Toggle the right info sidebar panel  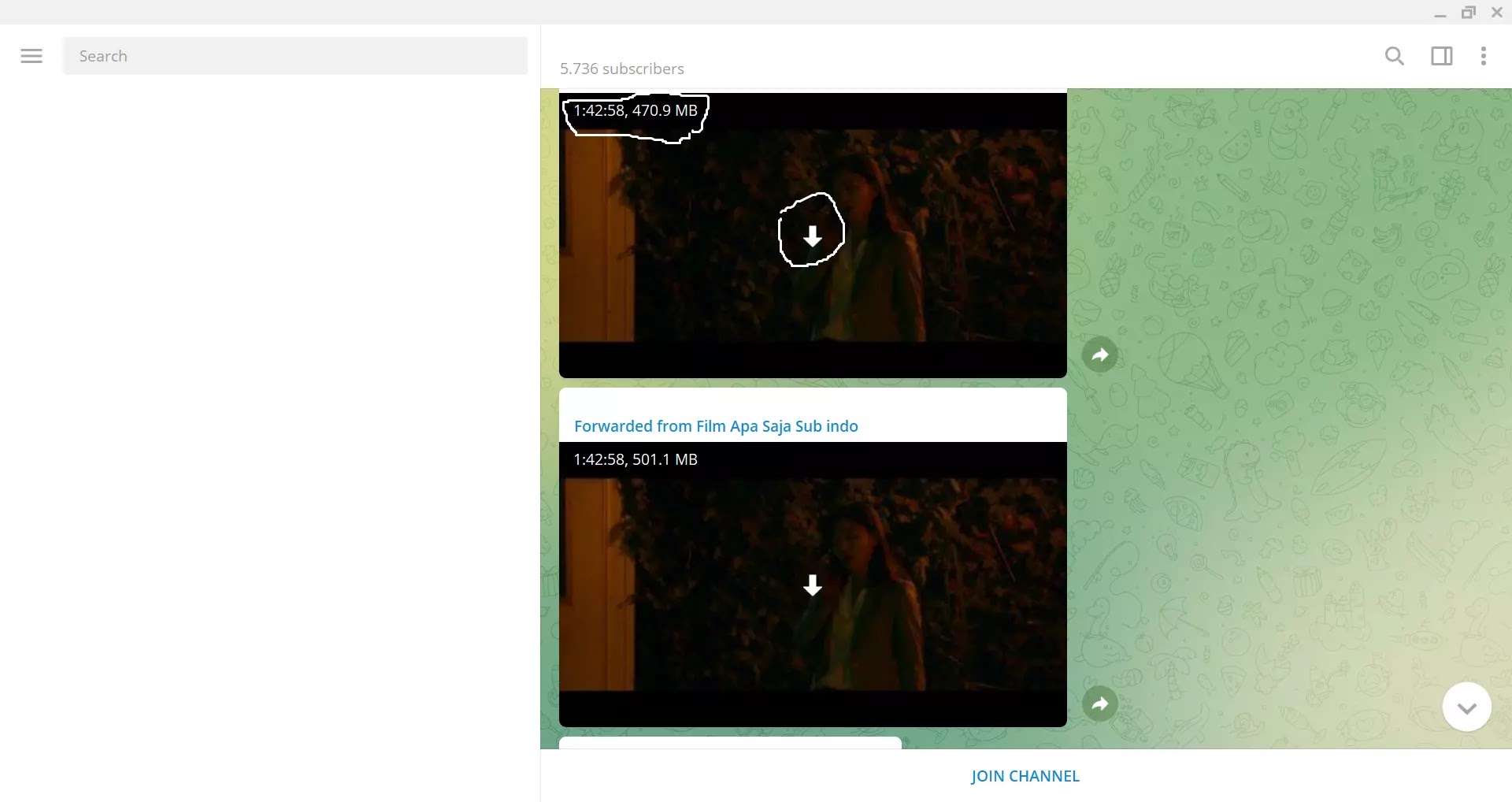(1442, 56)
